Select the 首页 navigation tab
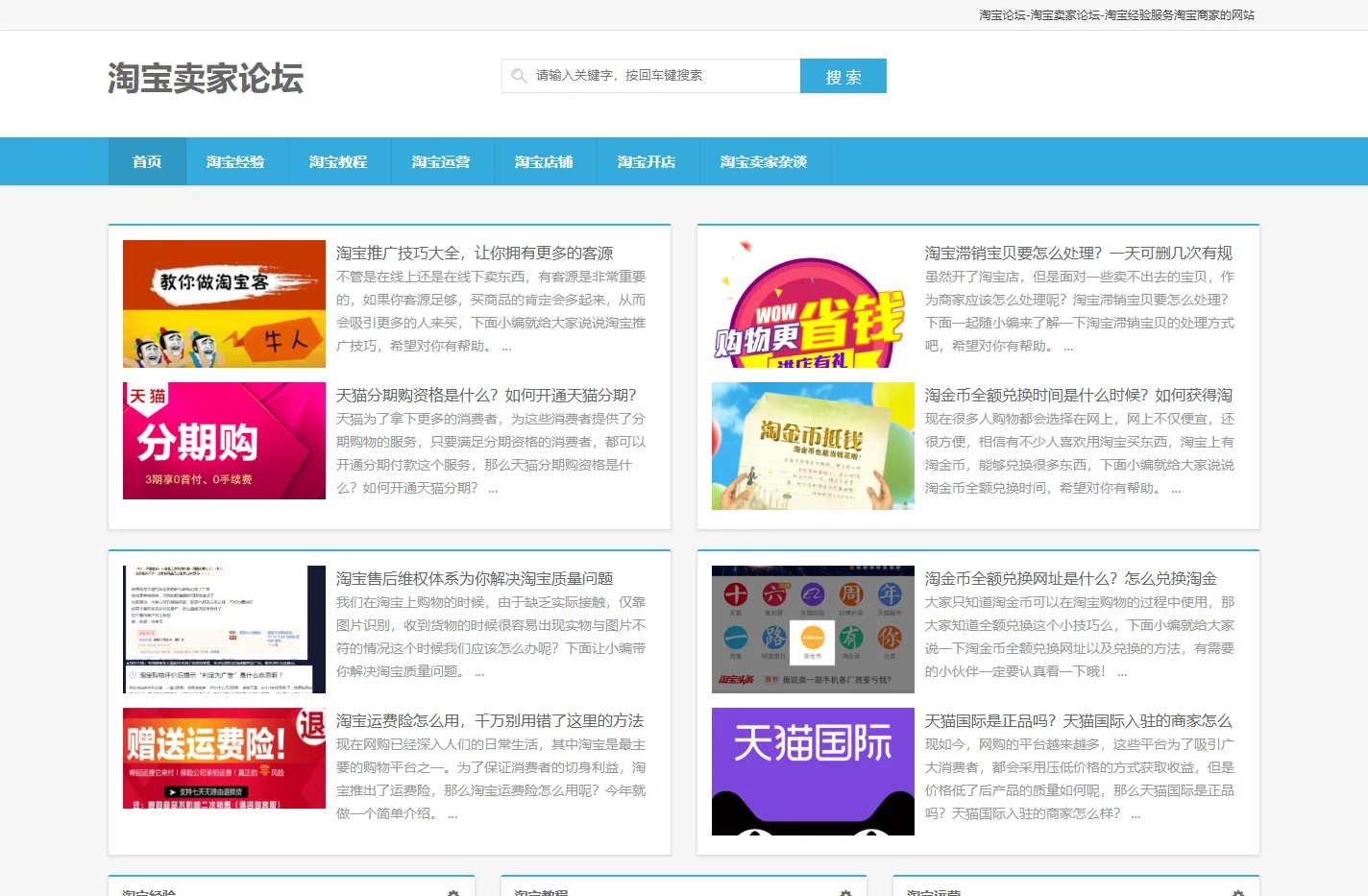 pyautogui.click(x=147, y=161)
